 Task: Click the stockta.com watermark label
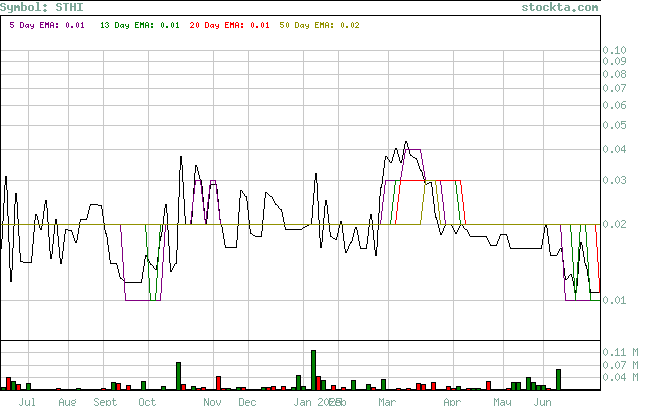[x=560, y=7]
